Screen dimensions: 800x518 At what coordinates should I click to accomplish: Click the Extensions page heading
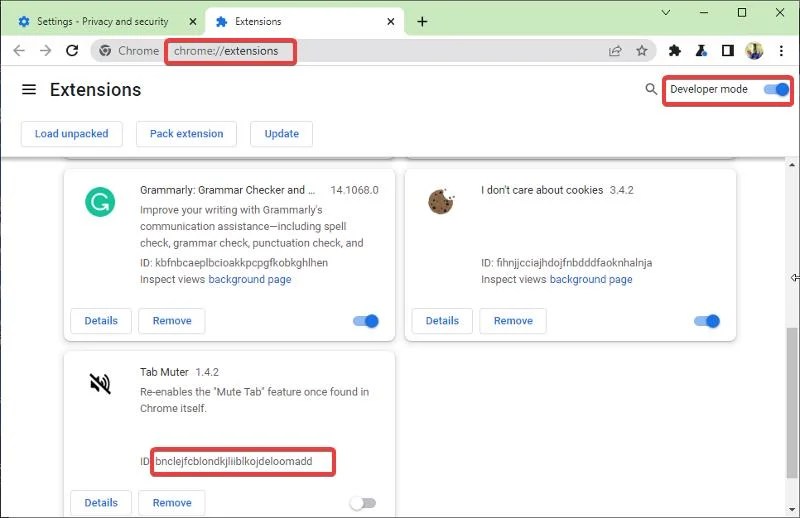[95, 90]
